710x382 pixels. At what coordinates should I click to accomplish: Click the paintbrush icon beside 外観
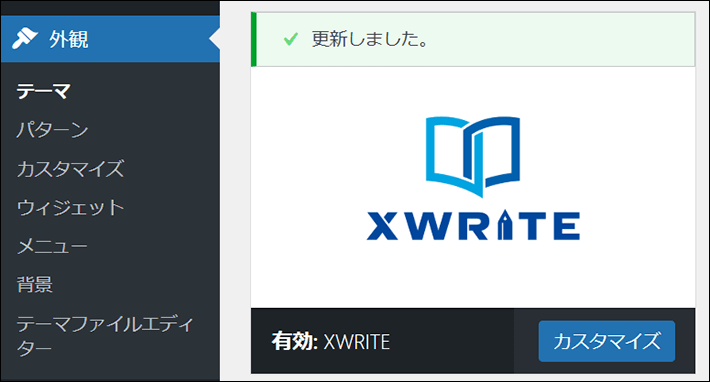24,39
